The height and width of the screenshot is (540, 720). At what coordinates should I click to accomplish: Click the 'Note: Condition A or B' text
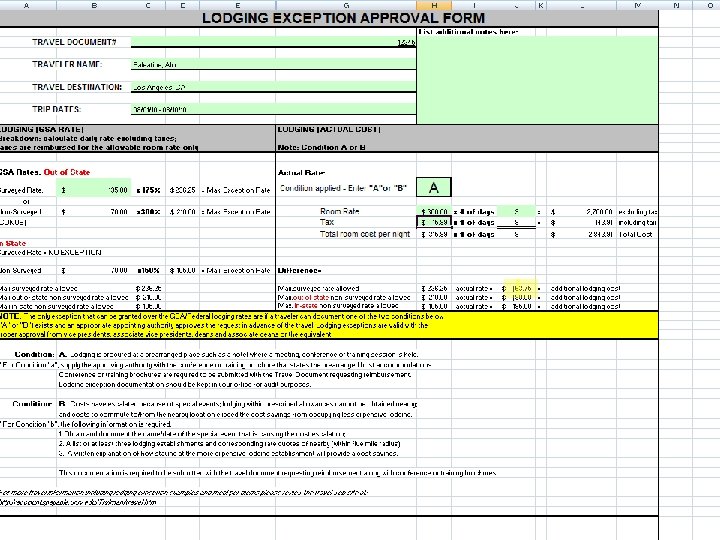[321, 147]
